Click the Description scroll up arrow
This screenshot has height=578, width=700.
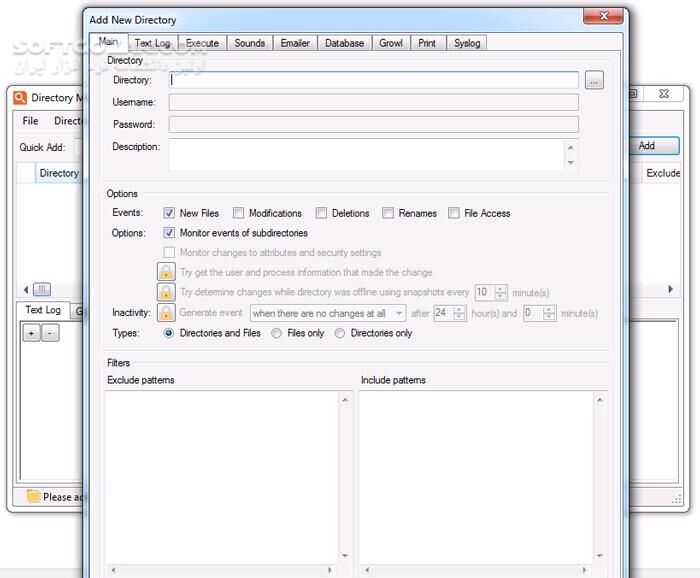pyautogui.click(x=571, y=147)
